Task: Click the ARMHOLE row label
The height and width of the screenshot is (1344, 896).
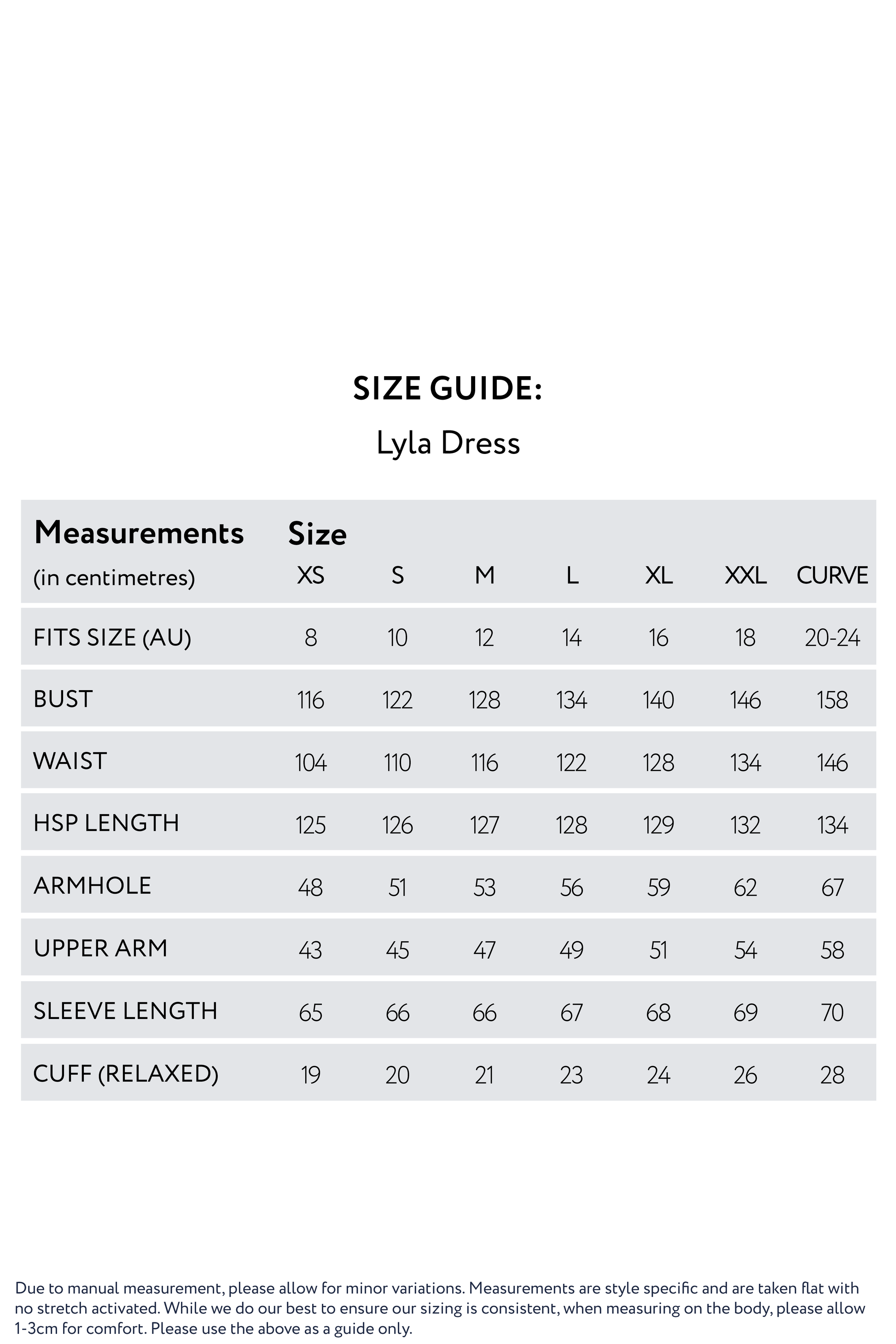Action: point(92,886)
